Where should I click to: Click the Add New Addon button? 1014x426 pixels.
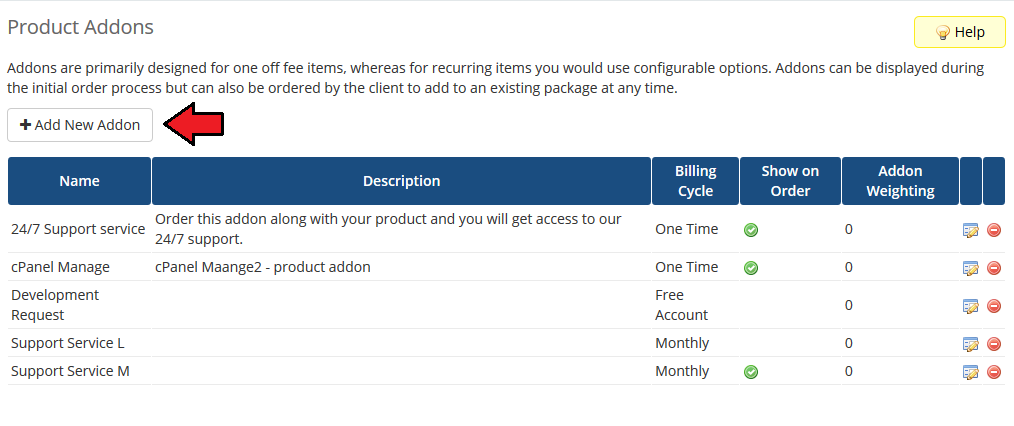80,125
